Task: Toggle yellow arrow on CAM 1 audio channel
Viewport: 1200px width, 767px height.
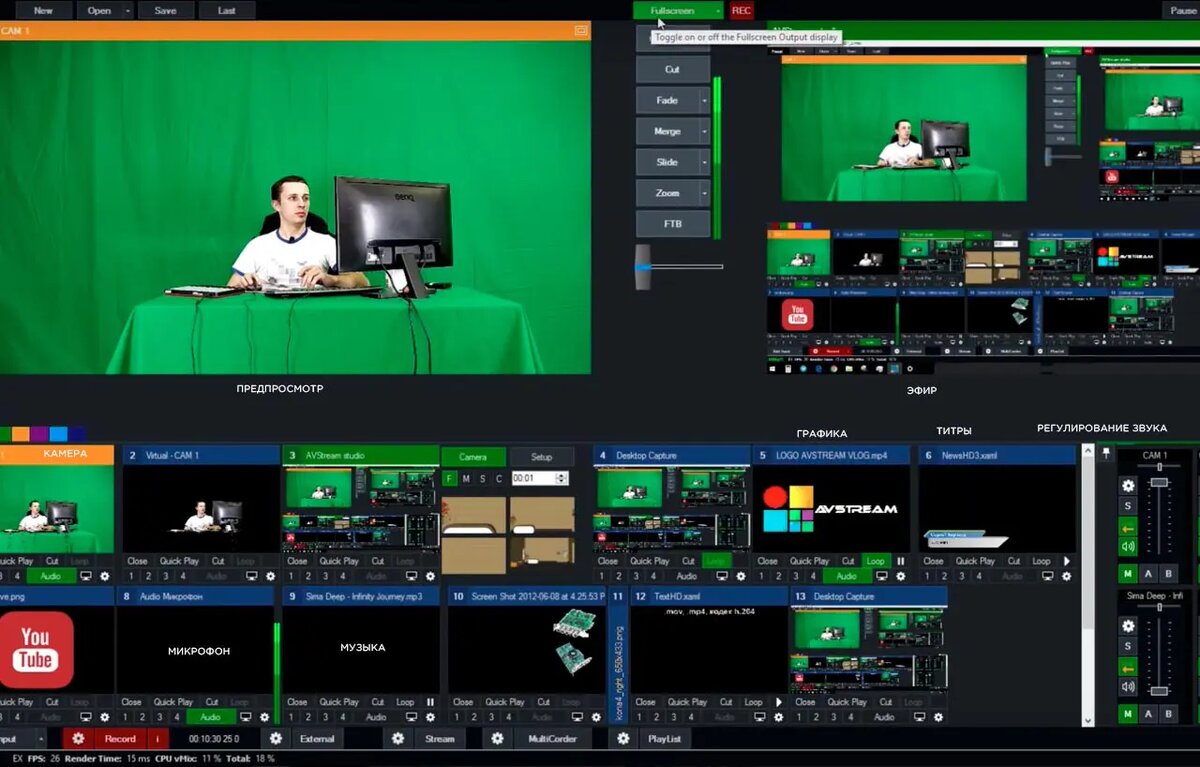Action: click(x=1129, y=526)
